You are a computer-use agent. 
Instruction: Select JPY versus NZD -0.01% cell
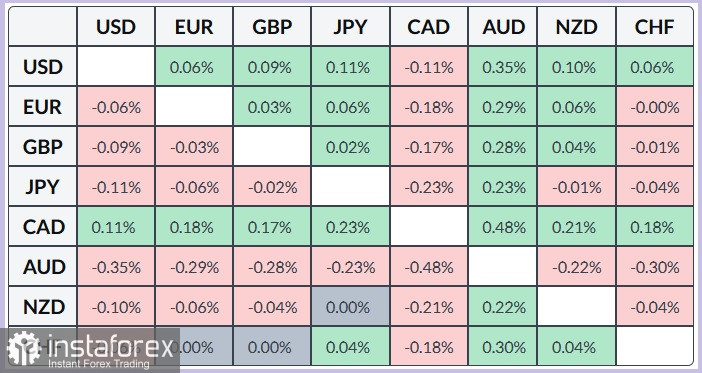(577, 187)
